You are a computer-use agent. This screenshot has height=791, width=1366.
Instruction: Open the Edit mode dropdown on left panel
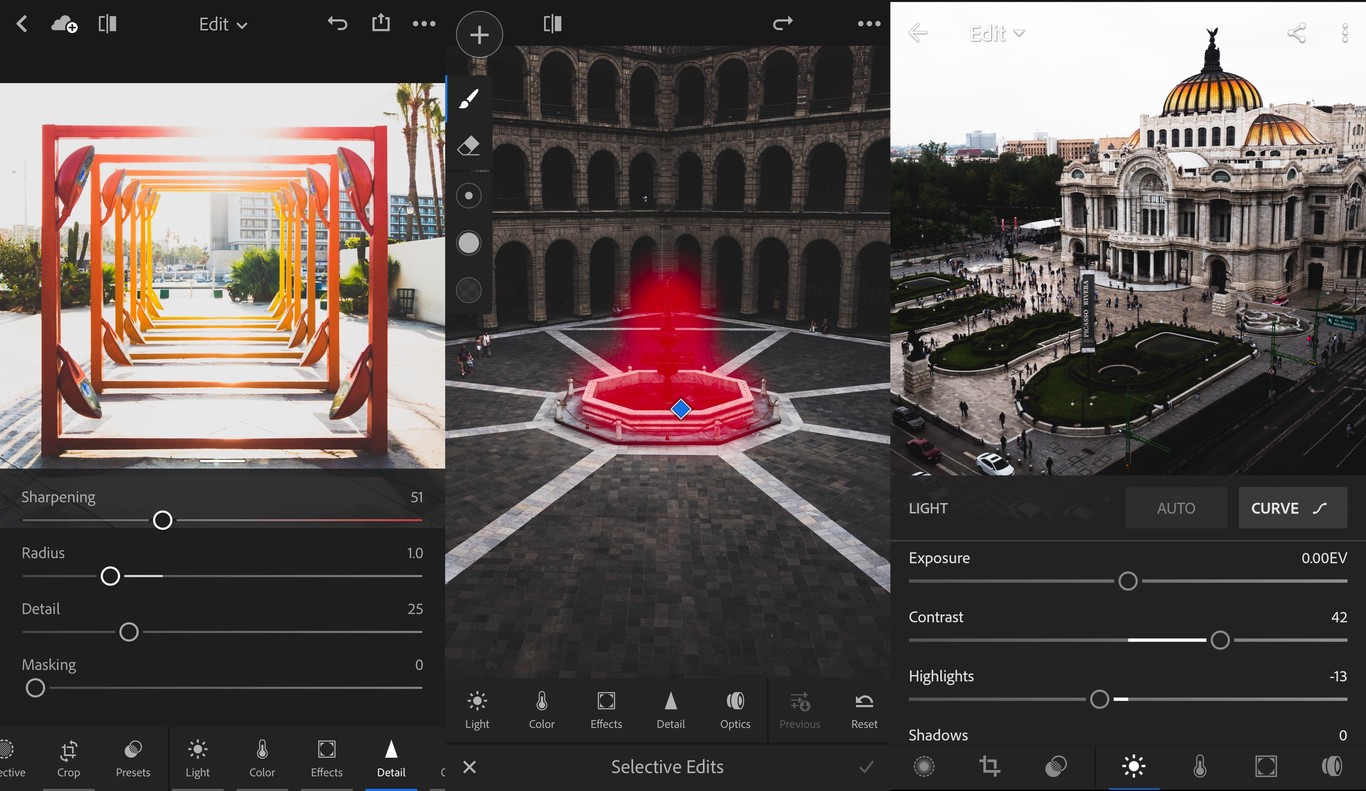coord(222,24)
